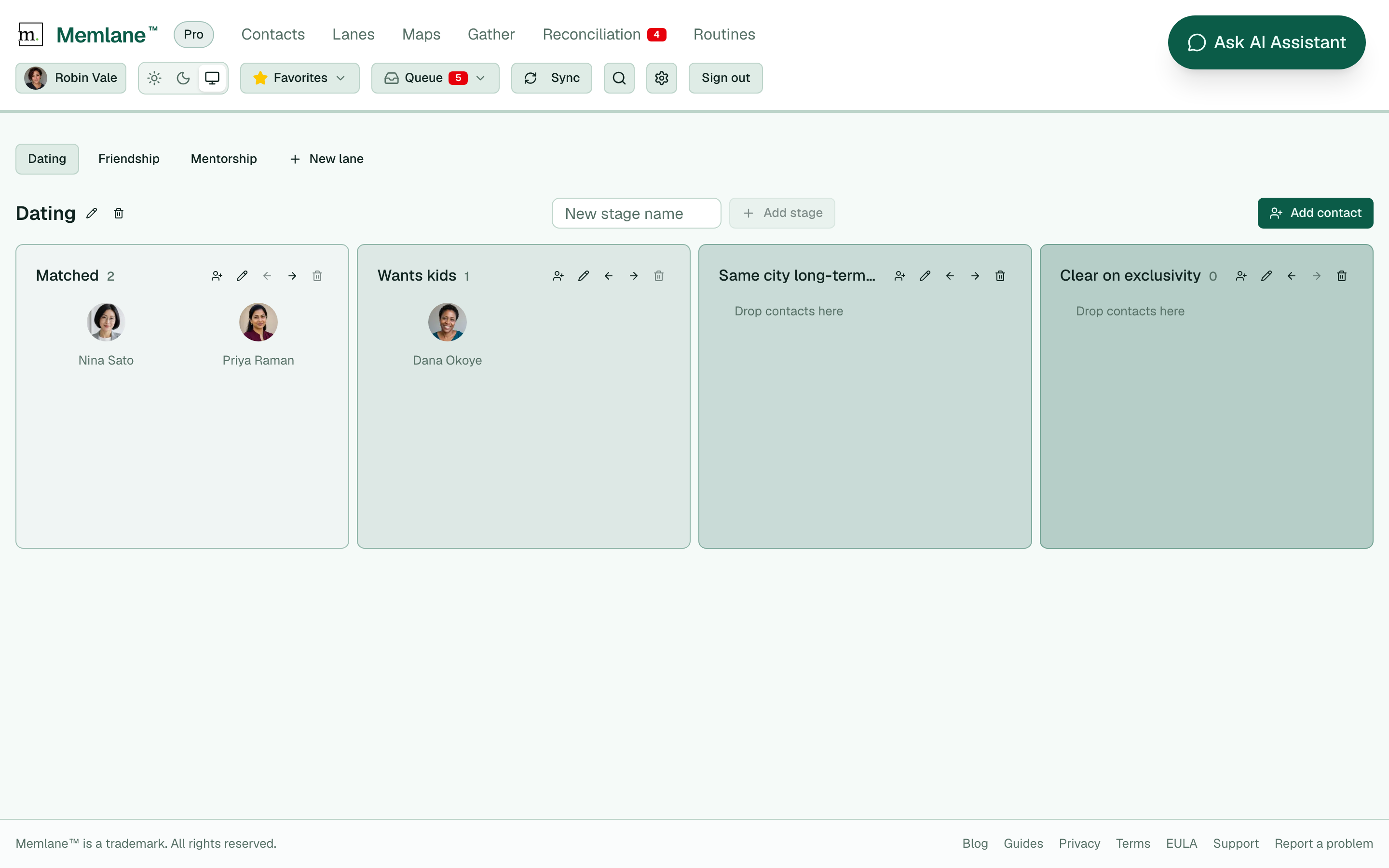Viewport: 1389px width, 868px height.
Task: Delete the Matched stage
Action: [x=317, y=276]
